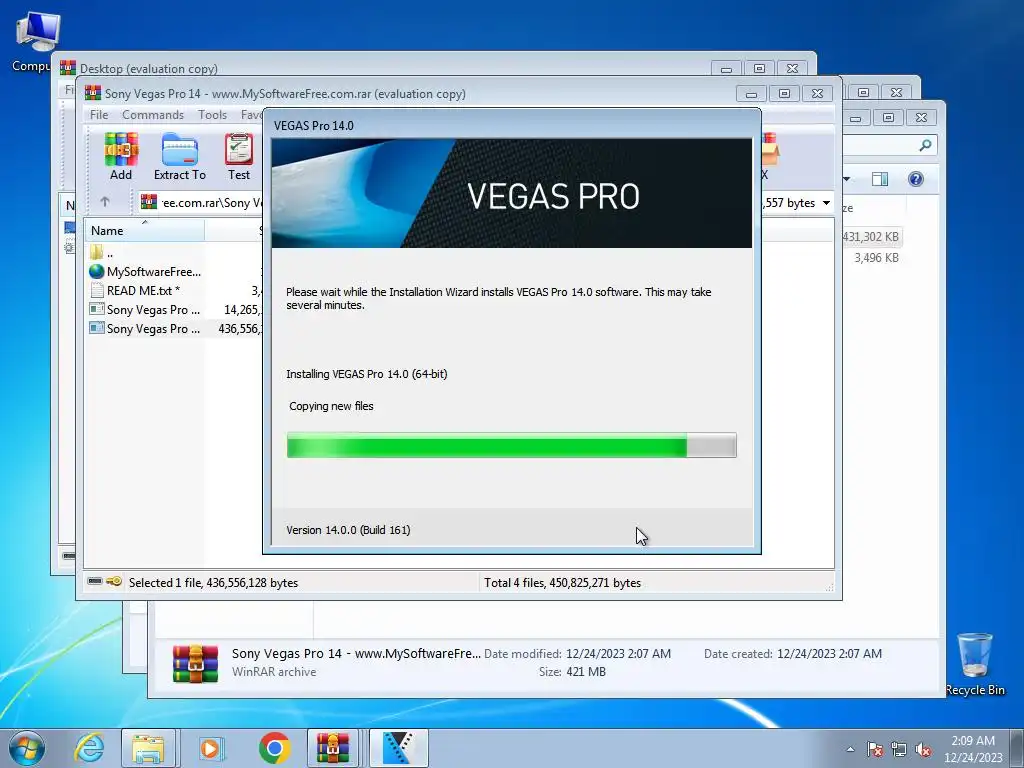Click the WinRAR app icon in title bar

(93, 93)
